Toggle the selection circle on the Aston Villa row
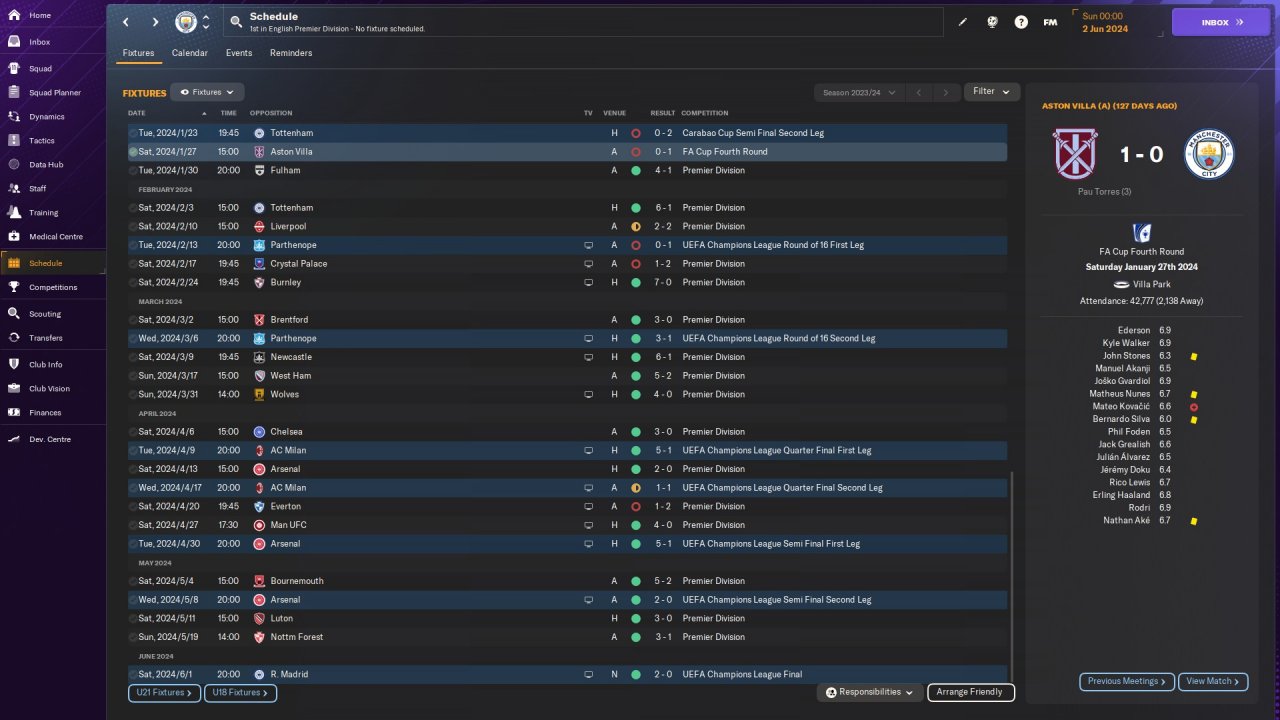1280x720 pixels. tap(133, 152)
